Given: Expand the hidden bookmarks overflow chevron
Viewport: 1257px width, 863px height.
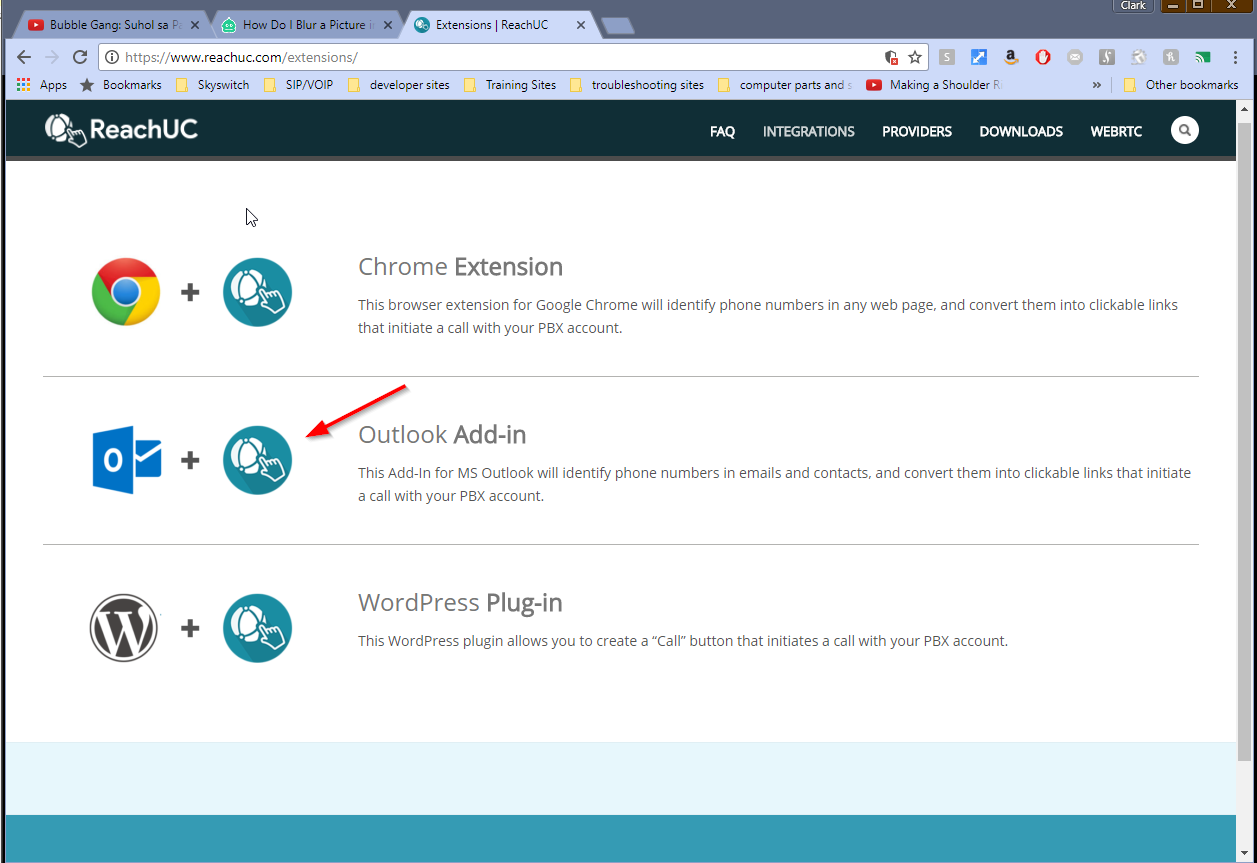Looking at the screenshot, I should [1097, 85].
